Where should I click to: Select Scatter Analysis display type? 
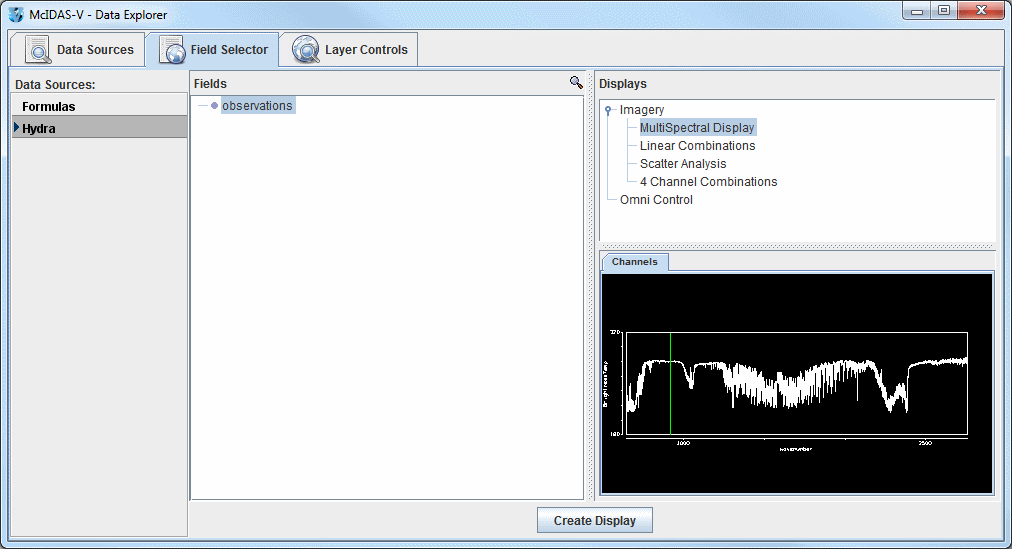coord(683,164)
